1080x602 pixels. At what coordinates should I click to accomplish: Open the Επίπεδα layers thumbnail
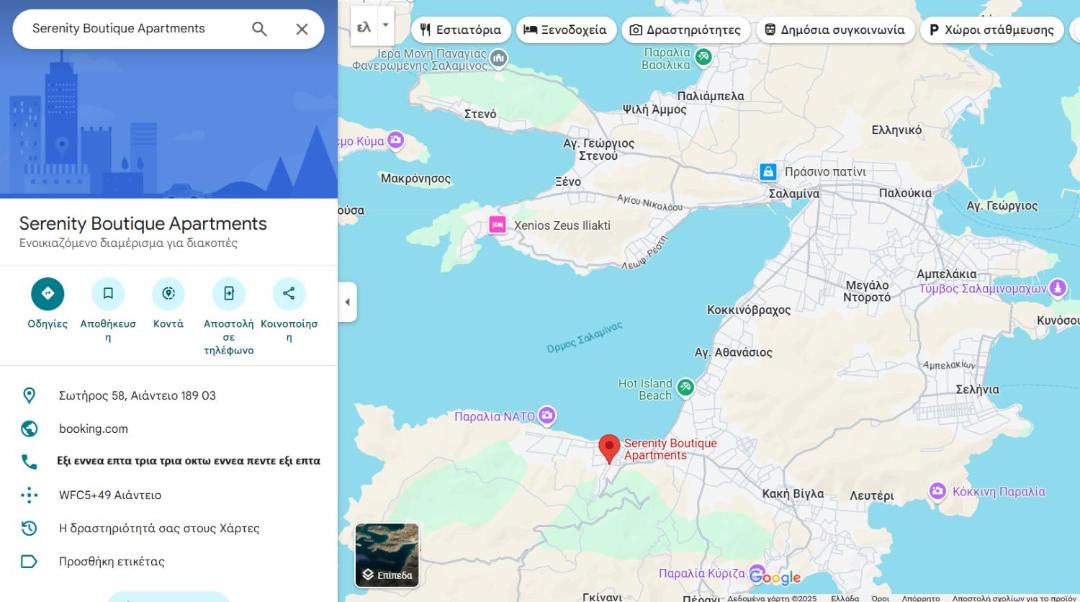387,555
